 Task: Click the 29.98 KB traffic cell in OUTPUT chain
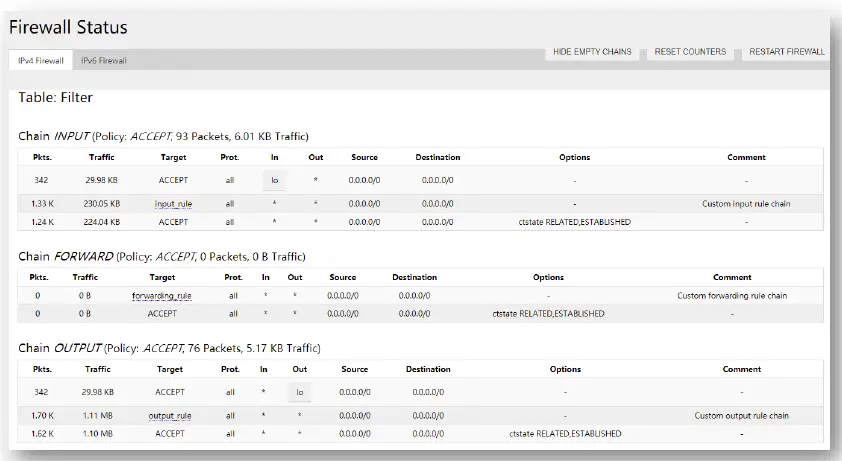point(98,392)
